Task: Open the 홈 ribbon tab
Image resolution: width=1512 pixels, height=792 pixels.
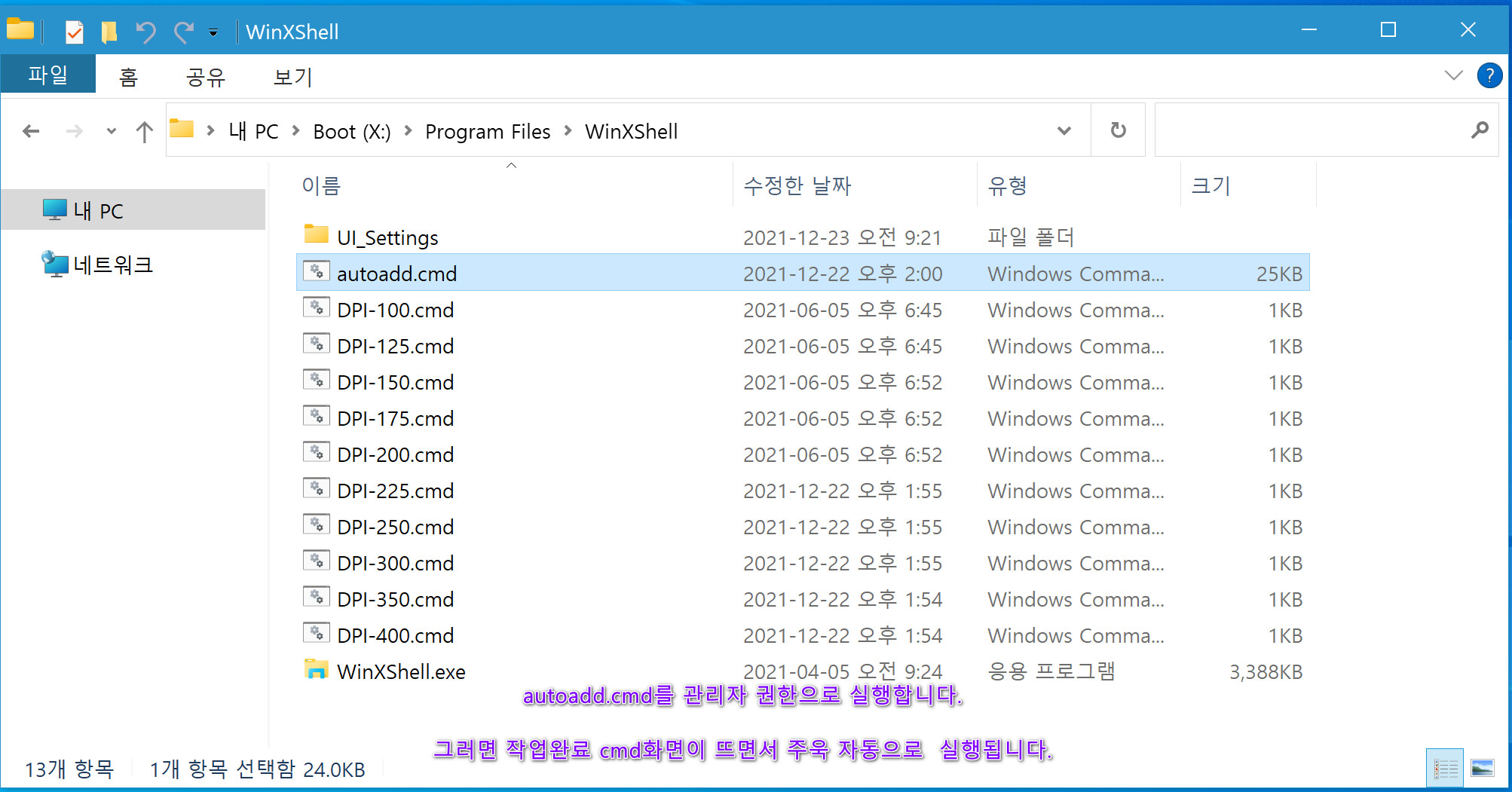Action: (x=128, y=77)
